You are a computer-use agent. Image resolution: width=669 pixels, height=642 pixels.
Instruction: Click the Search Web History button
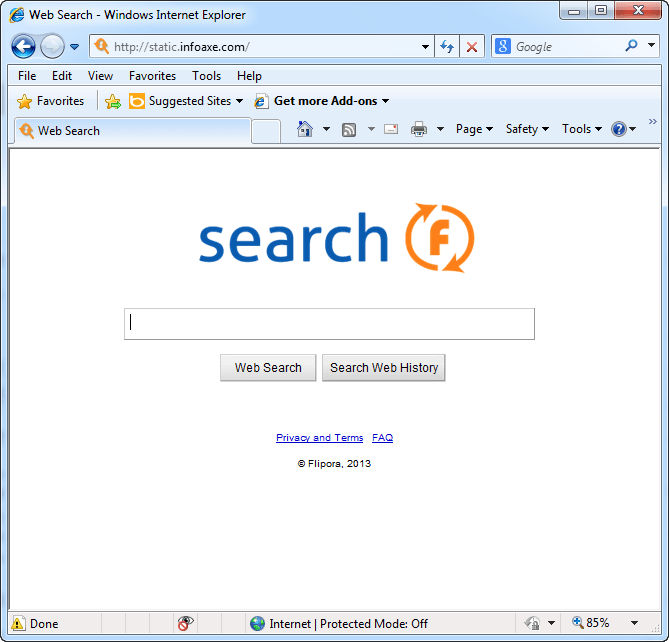coord(384,368)
